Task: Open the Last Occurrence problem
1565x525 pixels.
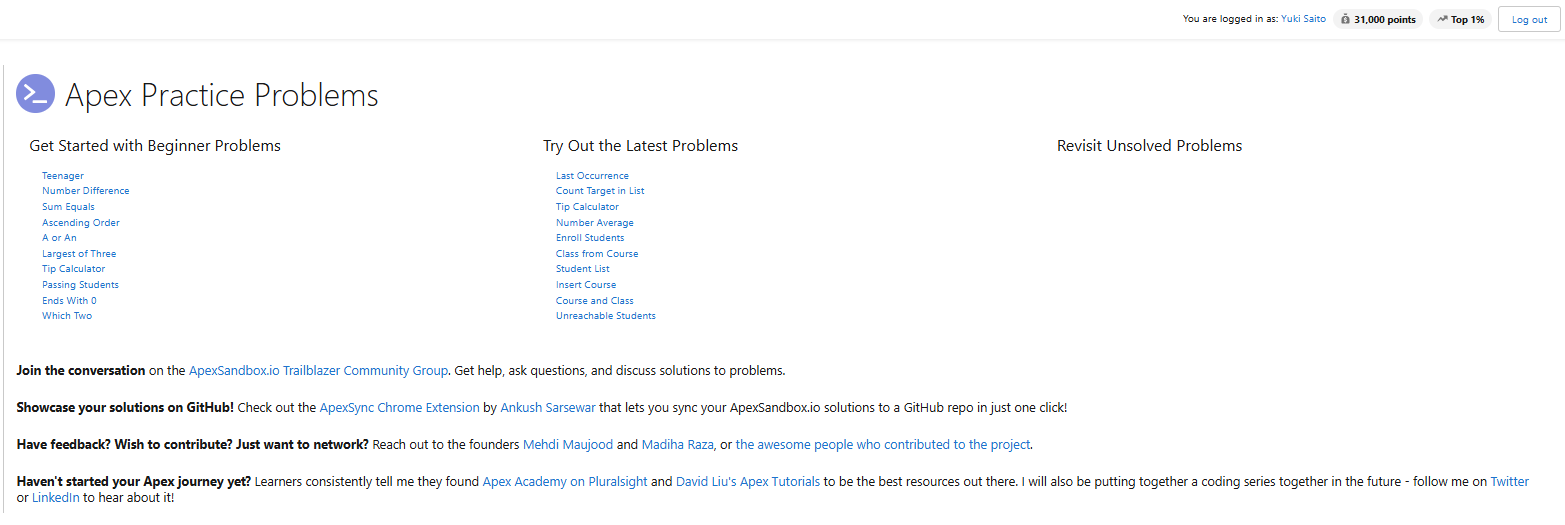Action: coord(592,176)
